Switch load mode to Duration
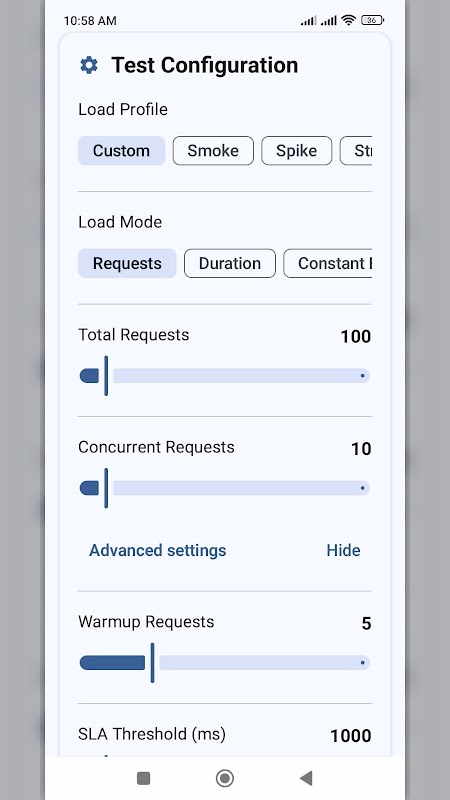Screen dimensions: 450x800 point(230,263)
